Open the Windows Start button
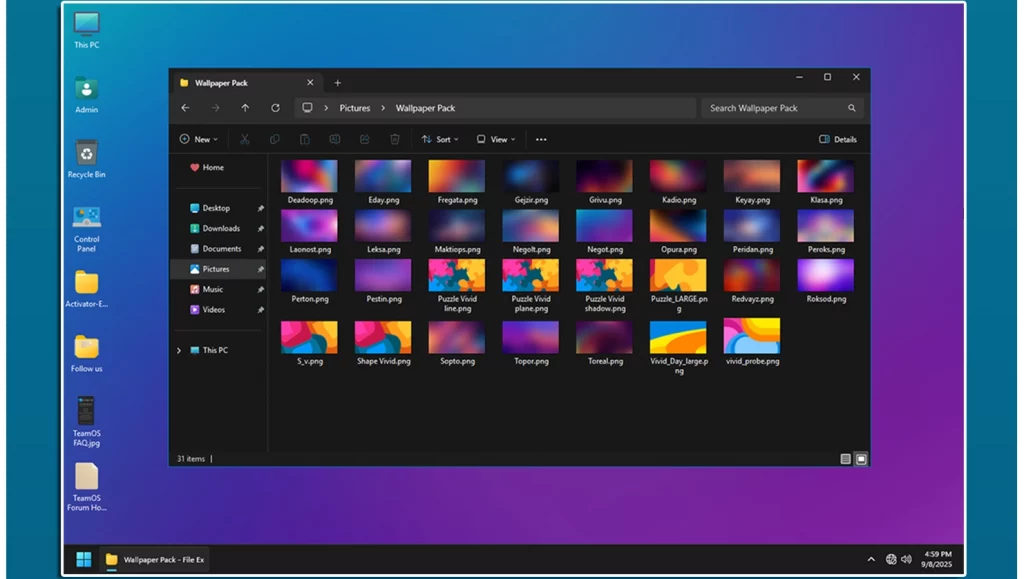 pyautogui.click(x=83, y=559)
